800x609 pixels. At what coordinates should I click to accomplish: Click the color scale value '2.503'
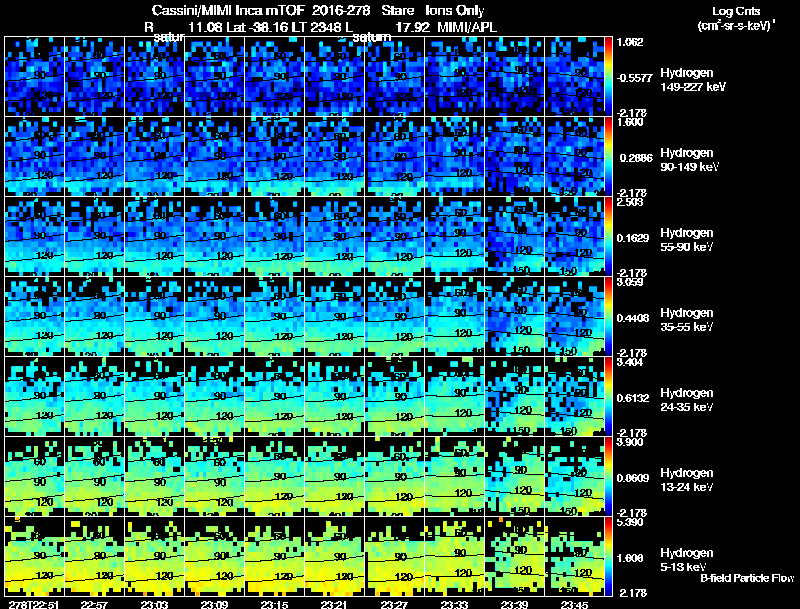pyautogui.click(x=631, y=202)
